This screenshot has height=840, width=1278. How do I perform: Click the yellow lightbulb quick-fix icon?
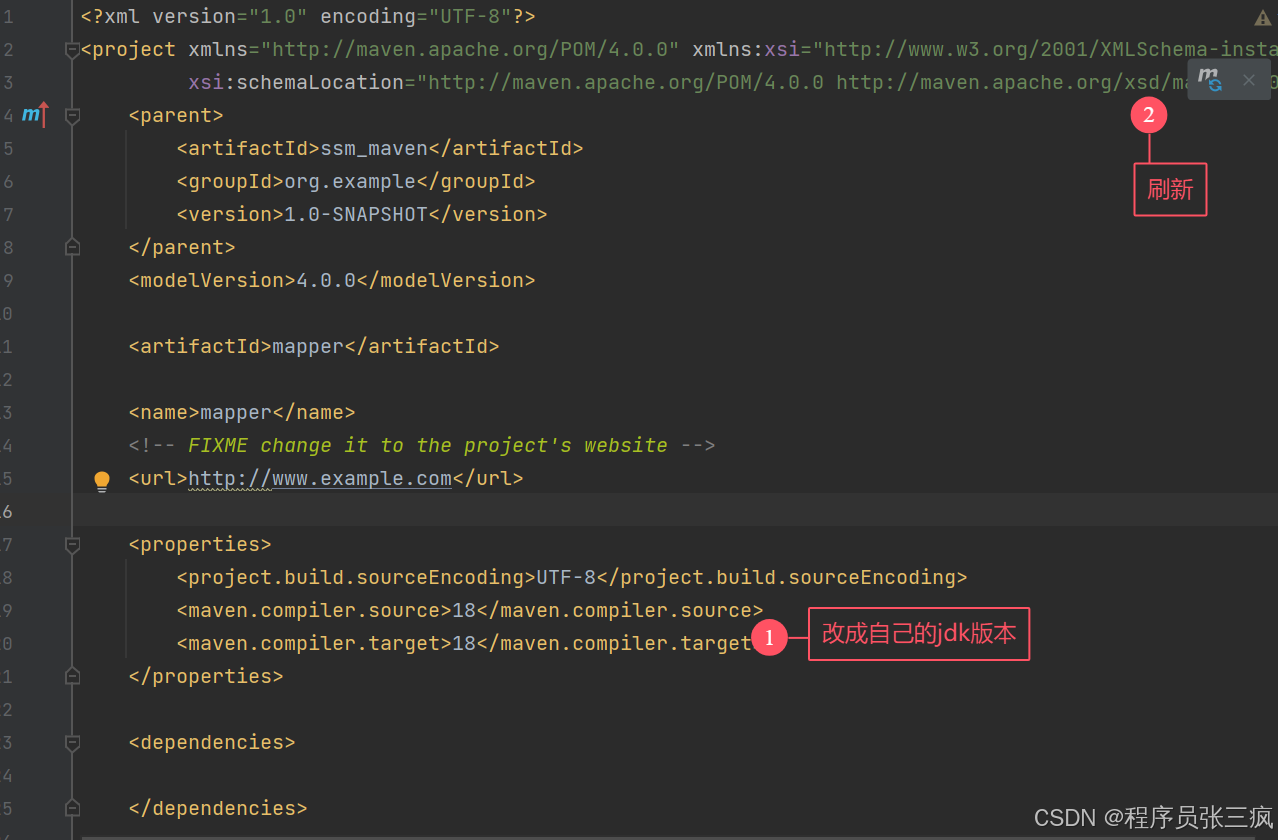[x=102, y=481]
